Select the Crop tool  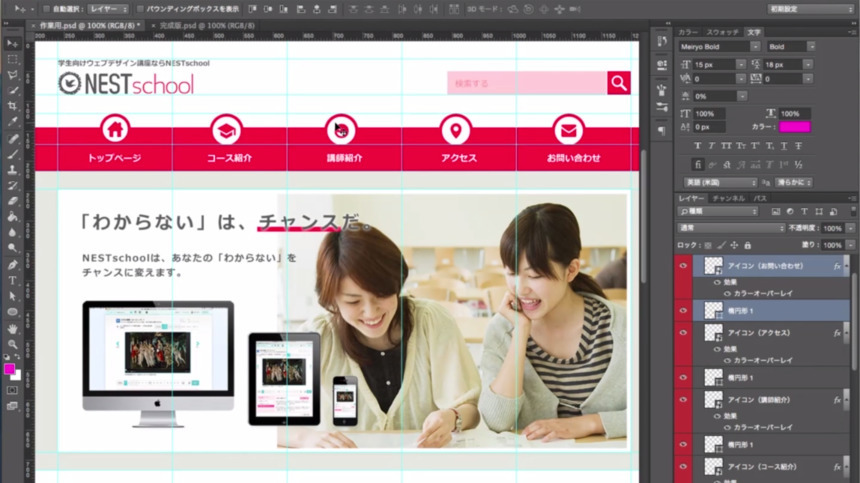(x=12, y=106)
